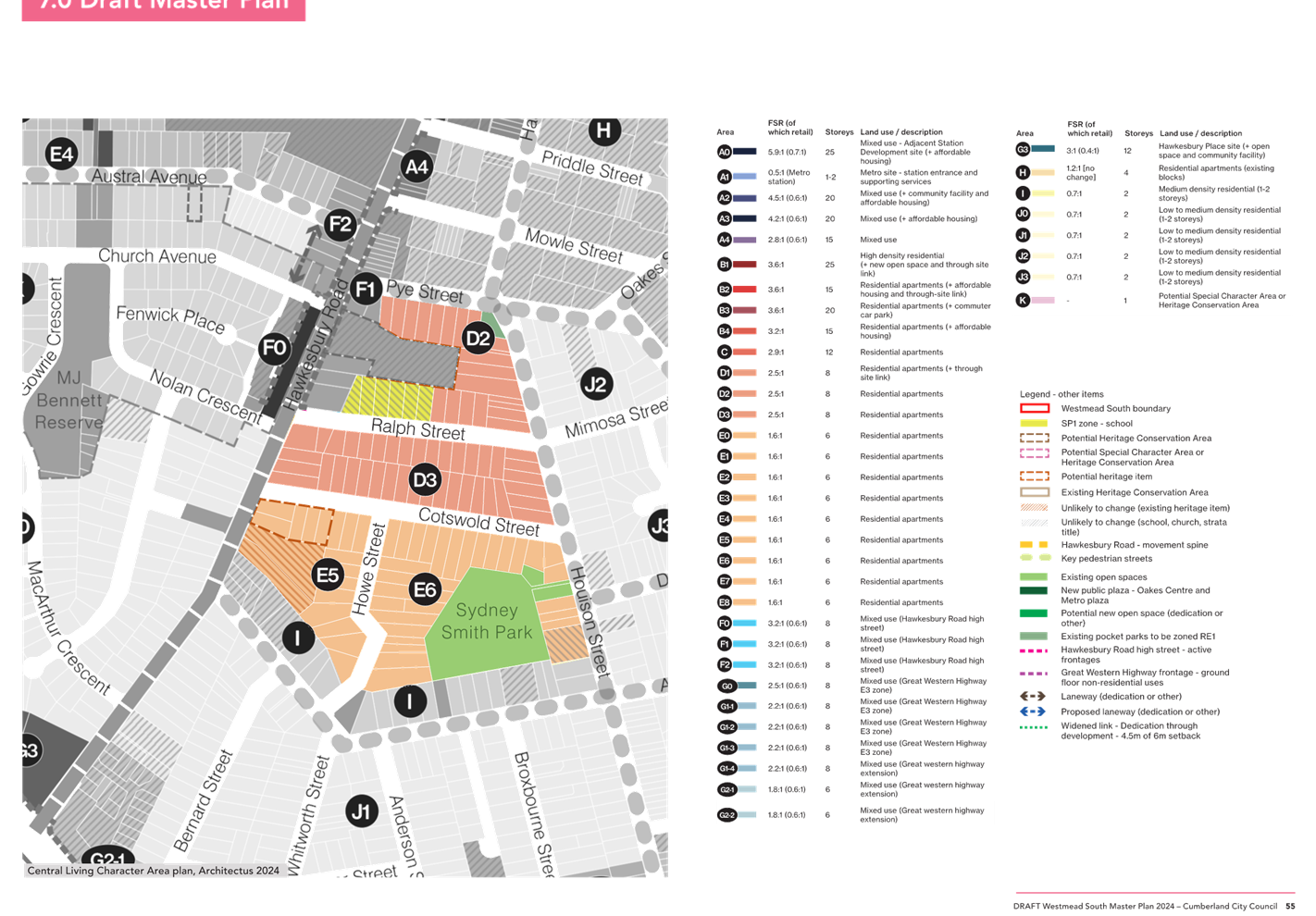The image size is (1316, 916).
Task: Select the Hawkesbury Place site description
Action: coord(1213,151)
